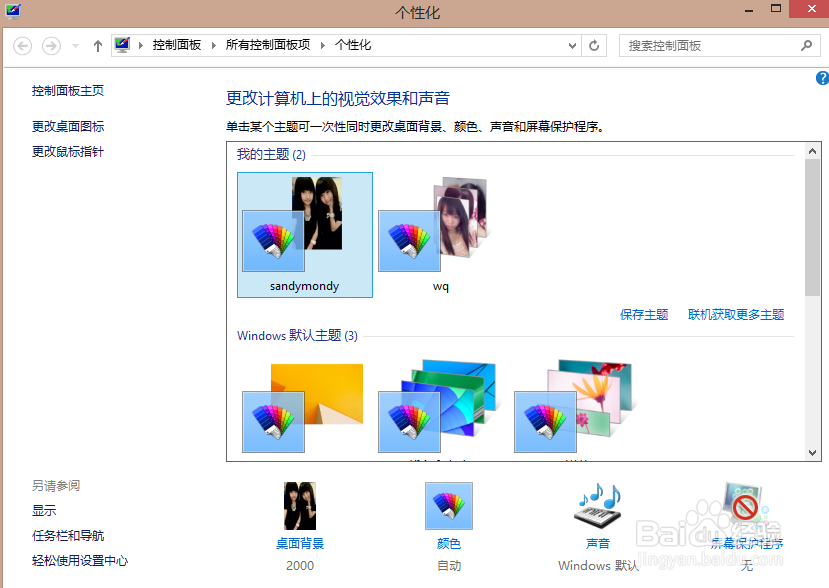
Task: Open 任务栏和导航 link
Action: (68, 536)
